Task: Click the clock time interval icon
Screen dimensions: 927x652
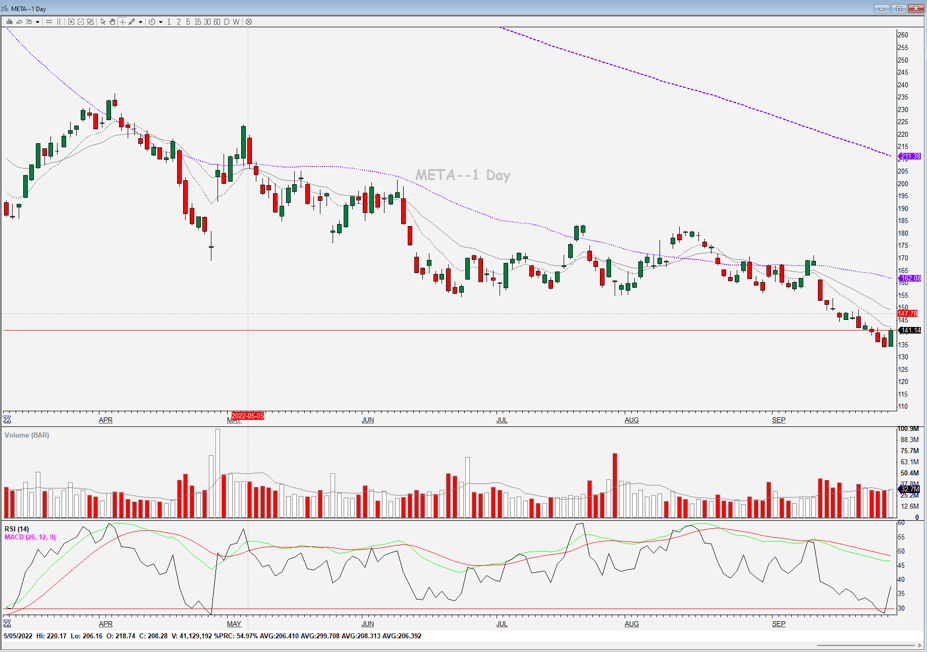Action: point(152,22)
